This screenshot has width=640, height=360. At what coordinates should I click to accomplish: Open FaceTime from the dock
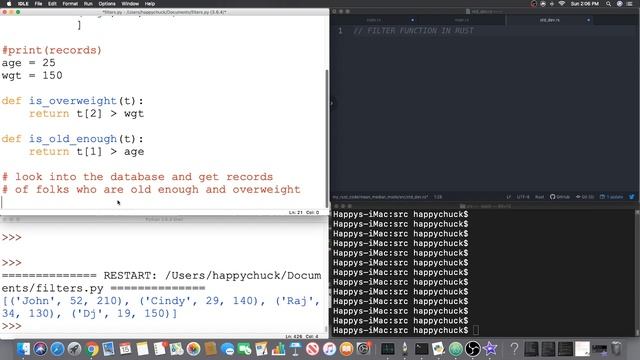(244, 349)
